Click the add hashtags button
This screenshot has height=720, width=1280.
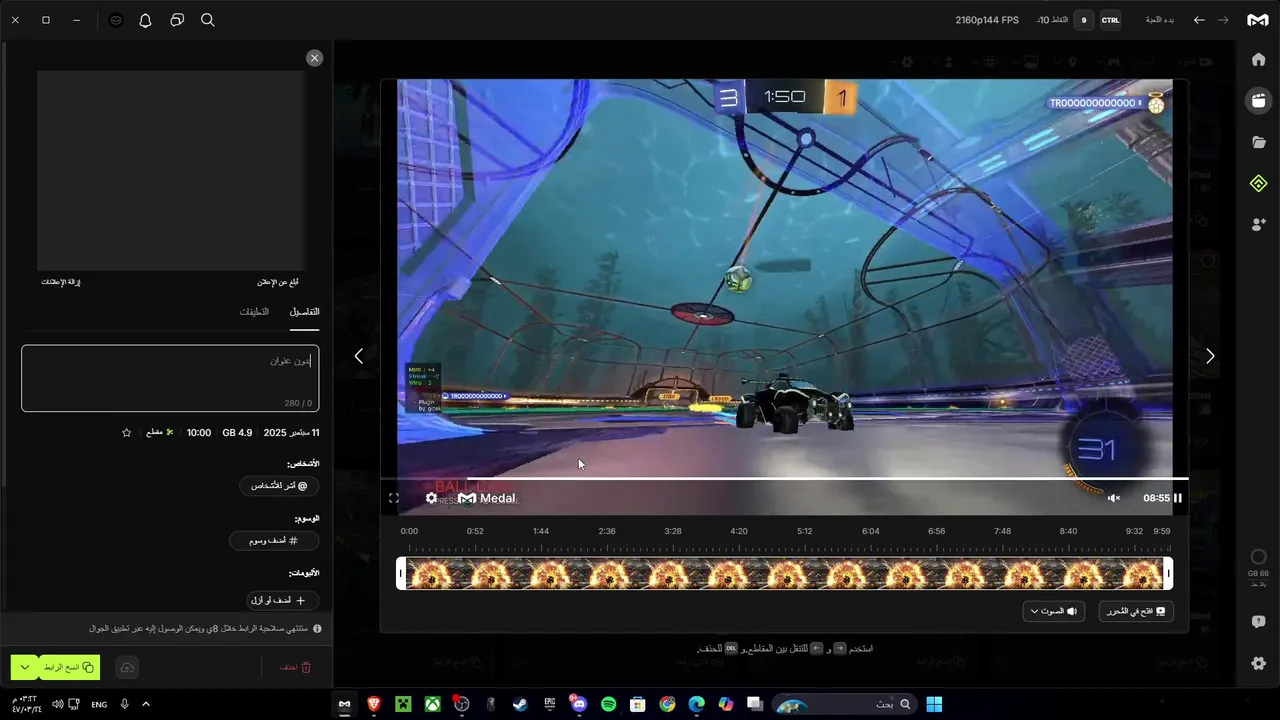coord(274,540)
